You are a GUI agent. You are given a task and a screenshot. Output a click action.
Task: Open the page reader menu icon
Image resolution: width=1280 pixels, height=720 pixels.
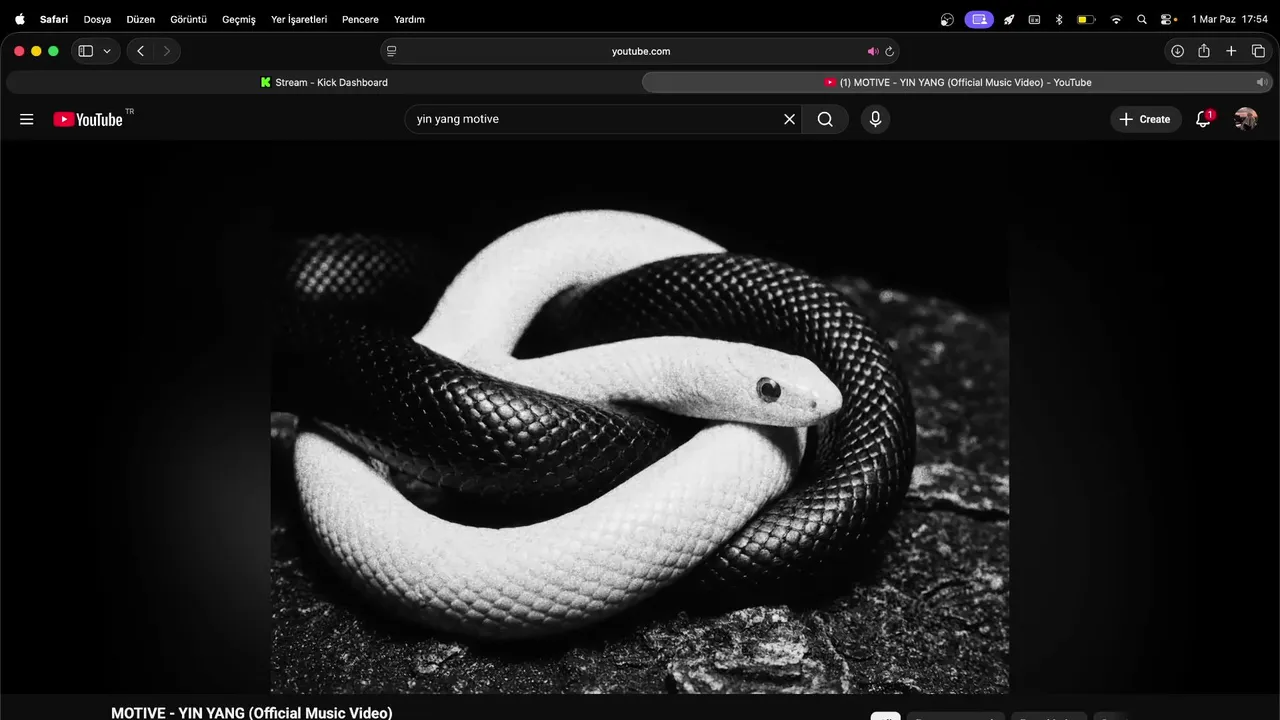[392, 51]
